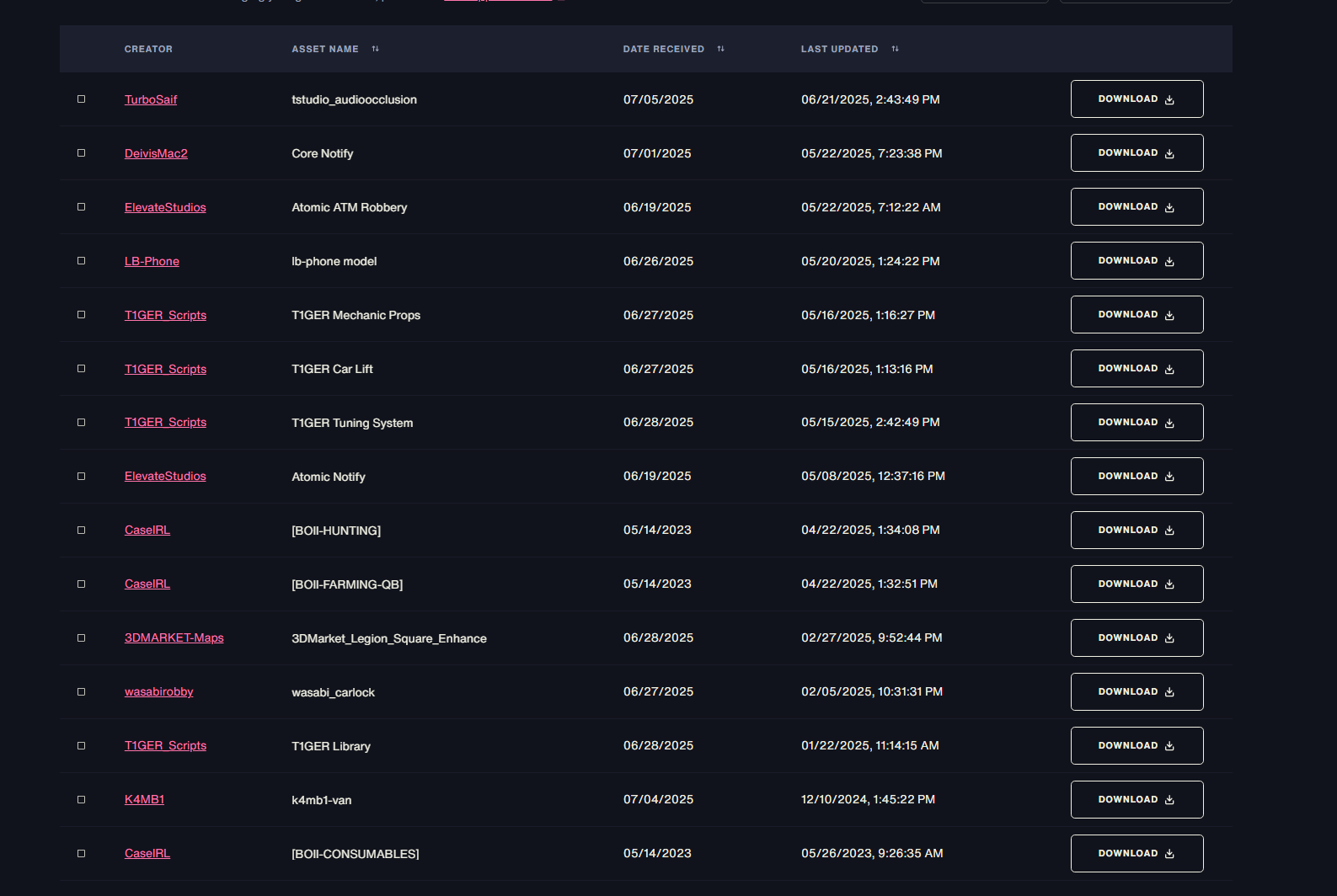Open the DeivisMac2 creator page
Image resolution: width=1337 pixels, height=896 pixels.
point(156,153)
